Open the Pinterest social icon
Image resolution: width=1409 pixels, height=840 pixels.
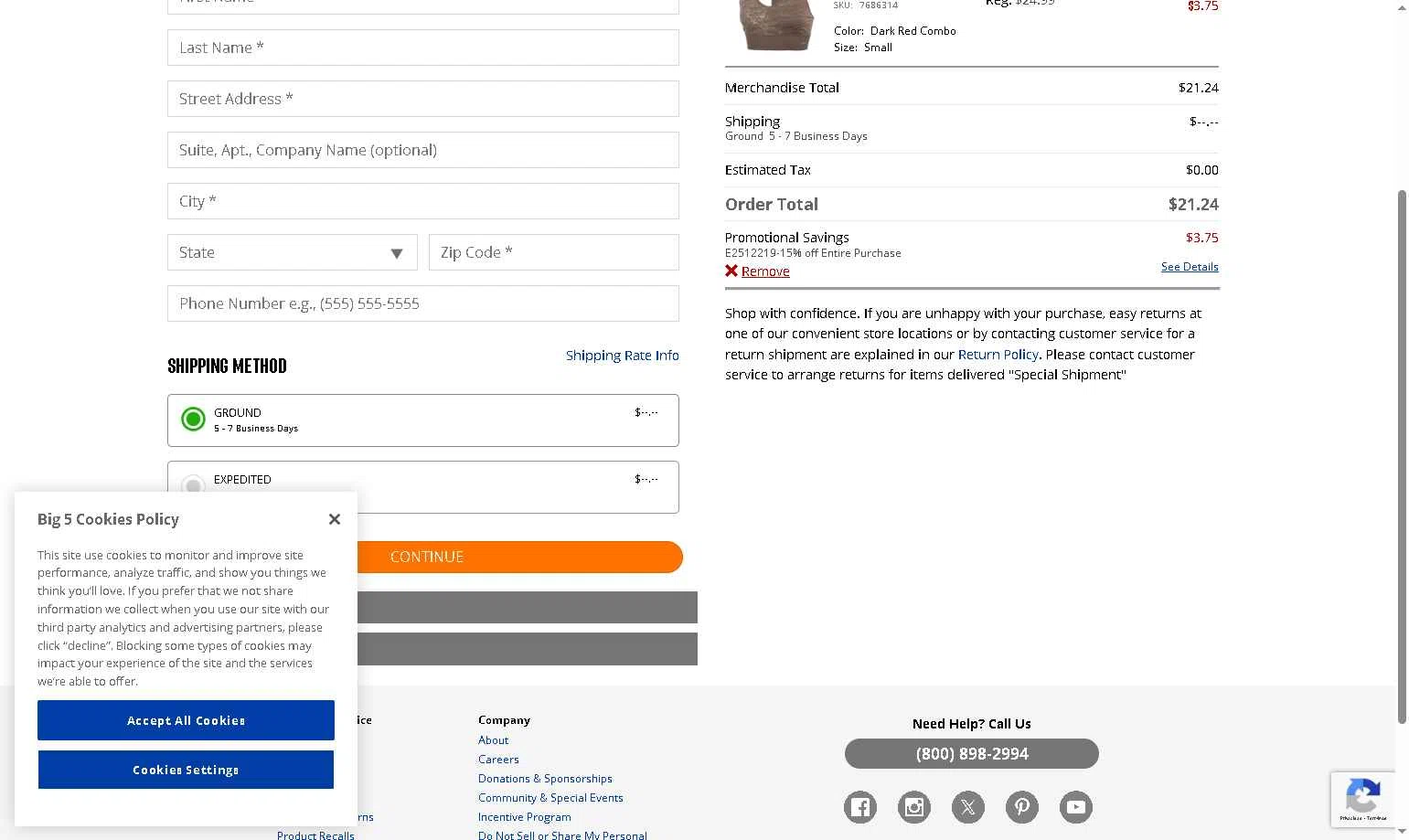(x=1021, y=807)
